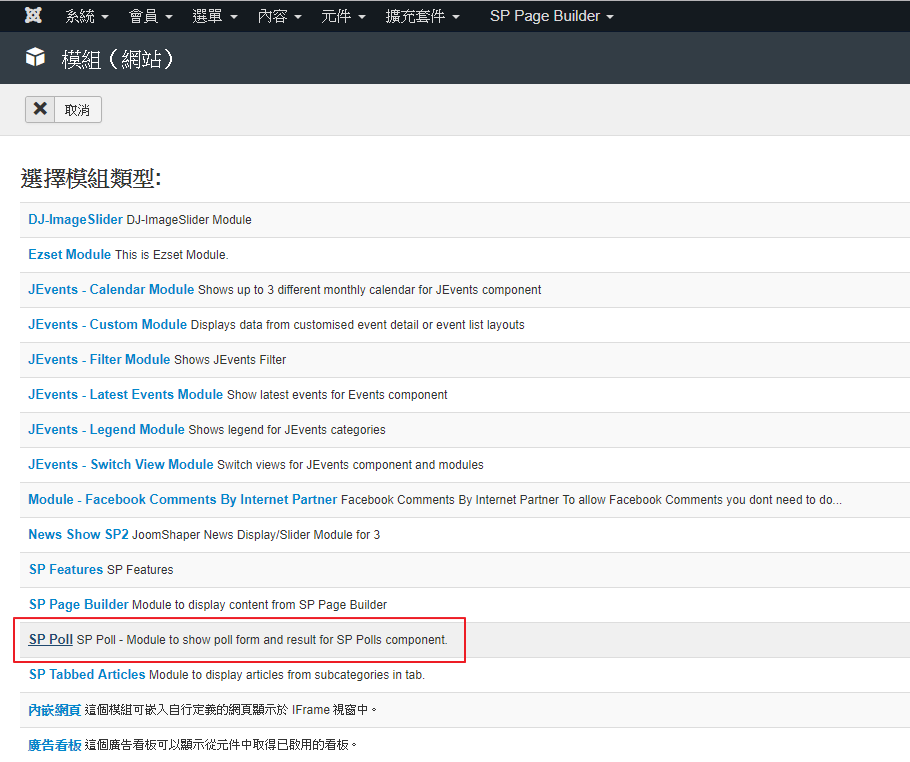This screenshot has width=910, height=762.
Task: Open the SP Page Builder top menu
Action: [551, 16]
